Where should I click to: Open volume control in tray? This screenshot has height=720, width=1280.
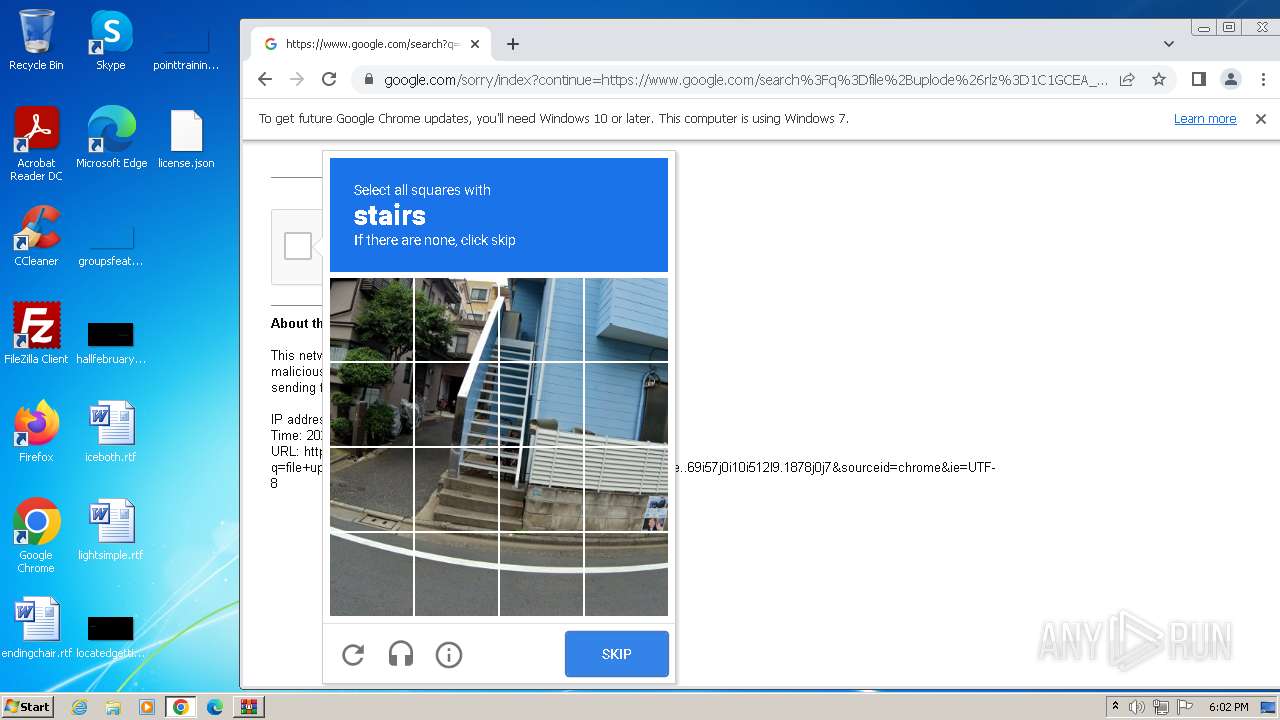1137,707
